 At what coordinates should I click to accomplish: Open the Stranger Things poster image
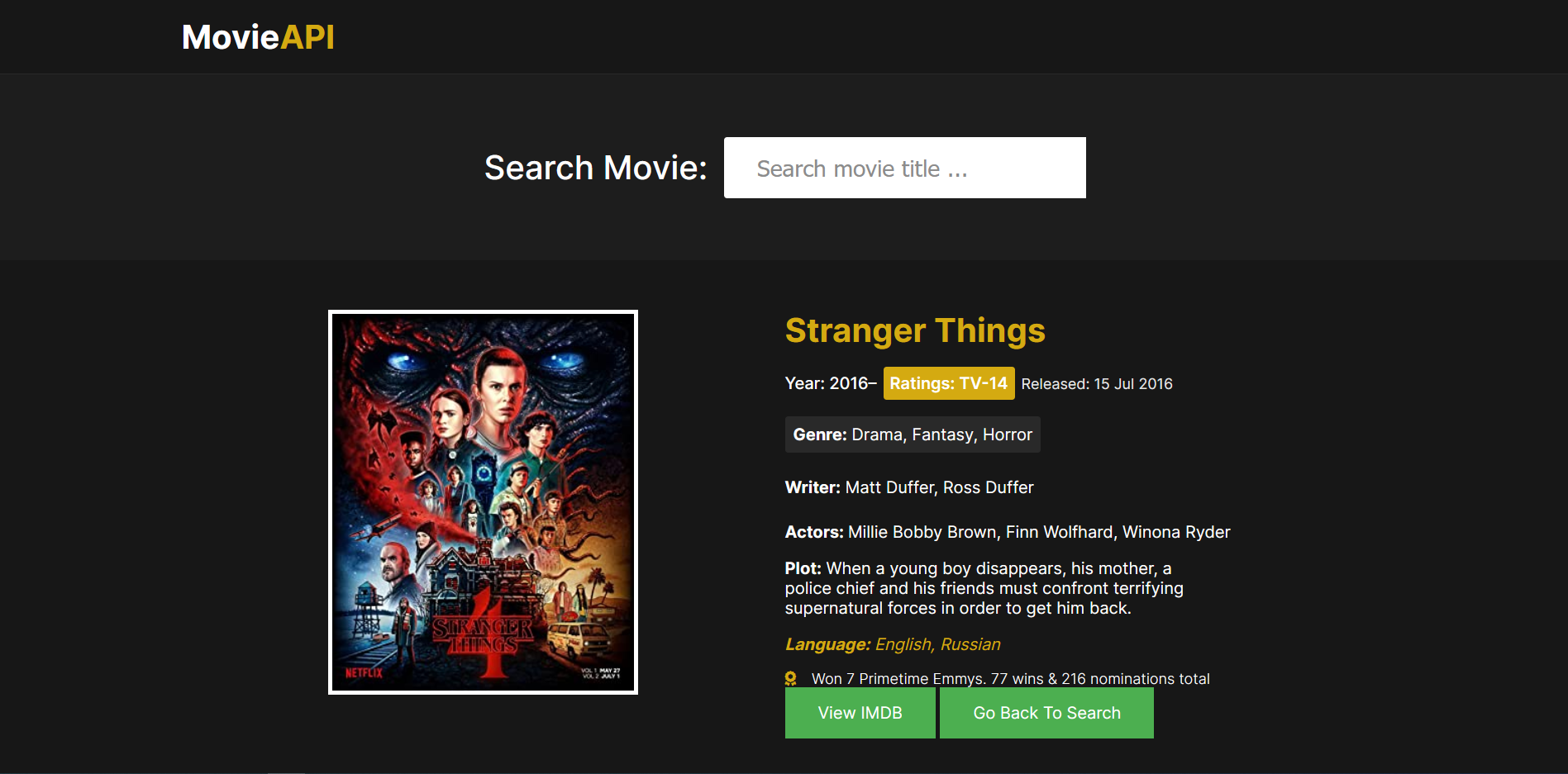coord(483,501)
